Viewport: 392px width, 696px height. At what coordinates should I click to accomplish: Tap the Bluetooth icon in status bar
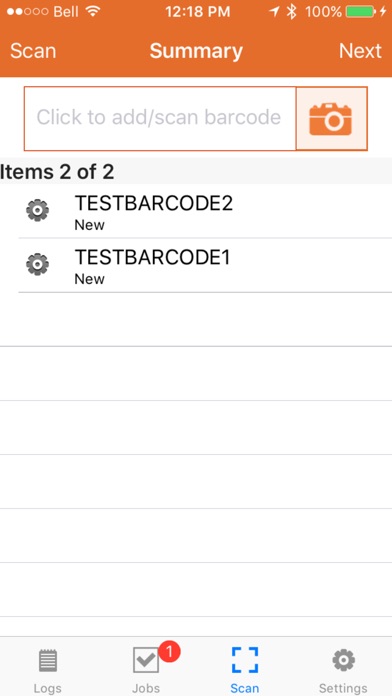click(291, 12)
